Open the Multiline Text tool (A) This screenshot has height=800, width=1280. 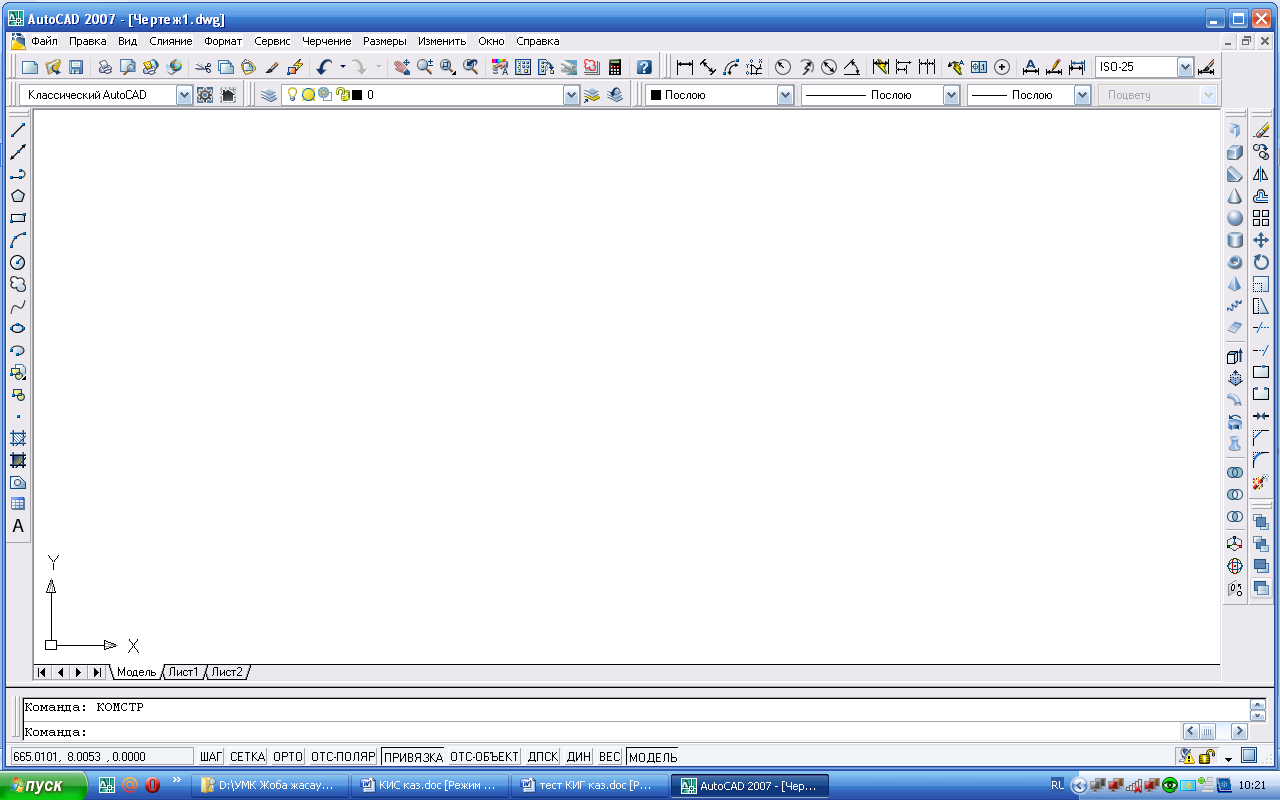18,526
